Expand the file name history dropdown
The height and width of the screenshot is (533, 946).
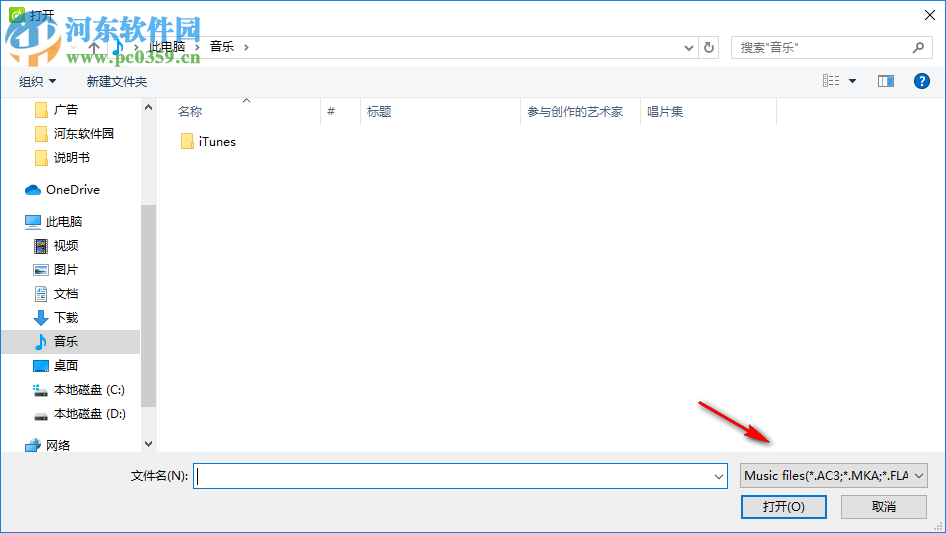click(719, 476)
